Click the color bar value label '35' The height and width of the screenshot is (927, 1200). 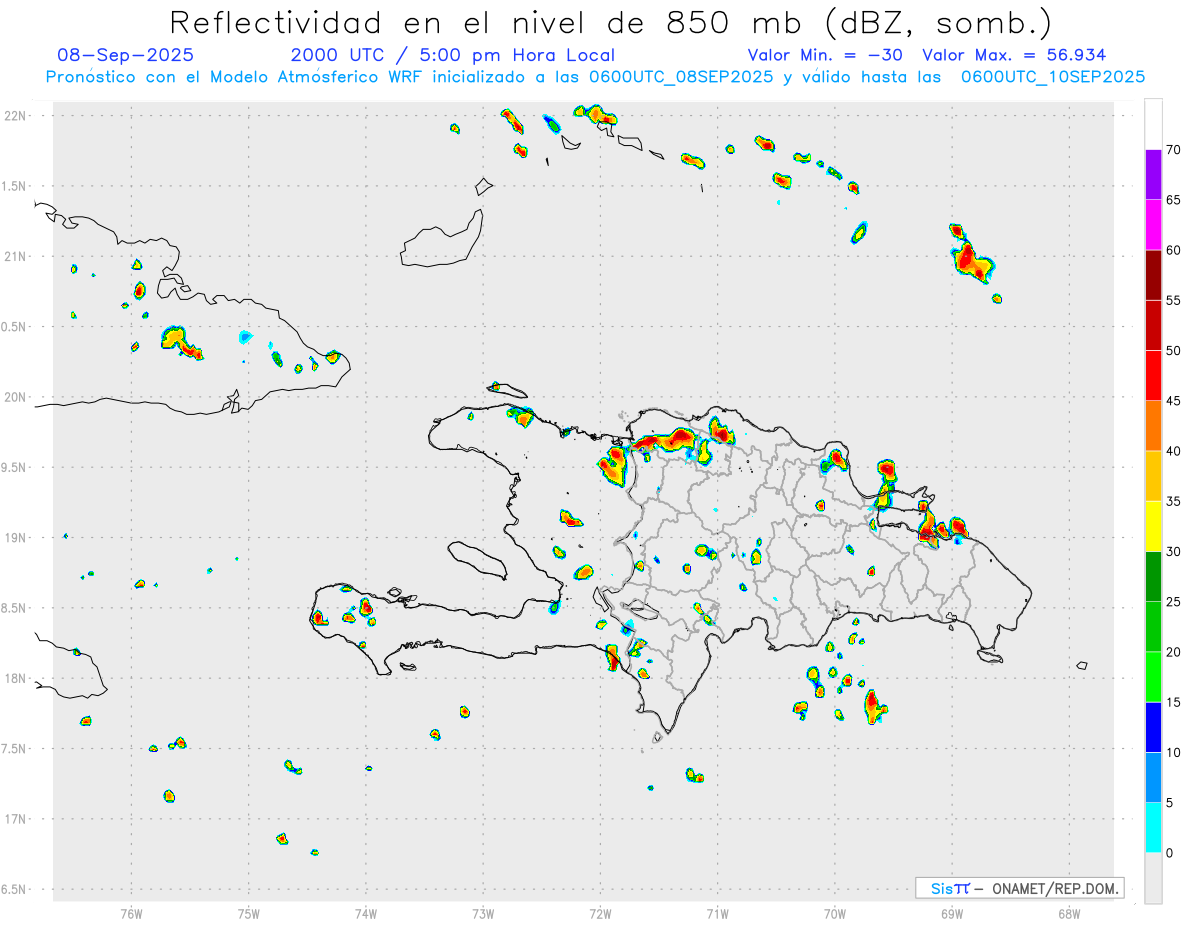click(x=1174, y=501)
